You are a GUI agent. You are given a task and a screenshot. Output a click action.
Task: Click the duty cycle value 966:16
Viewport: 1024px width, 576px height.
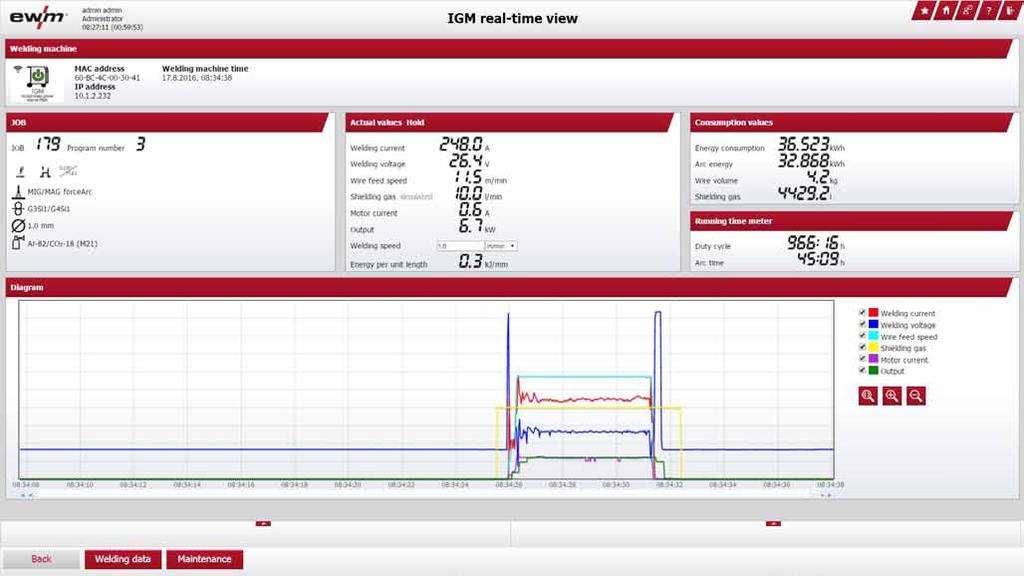pyautogui.click(x=813, y=243)
